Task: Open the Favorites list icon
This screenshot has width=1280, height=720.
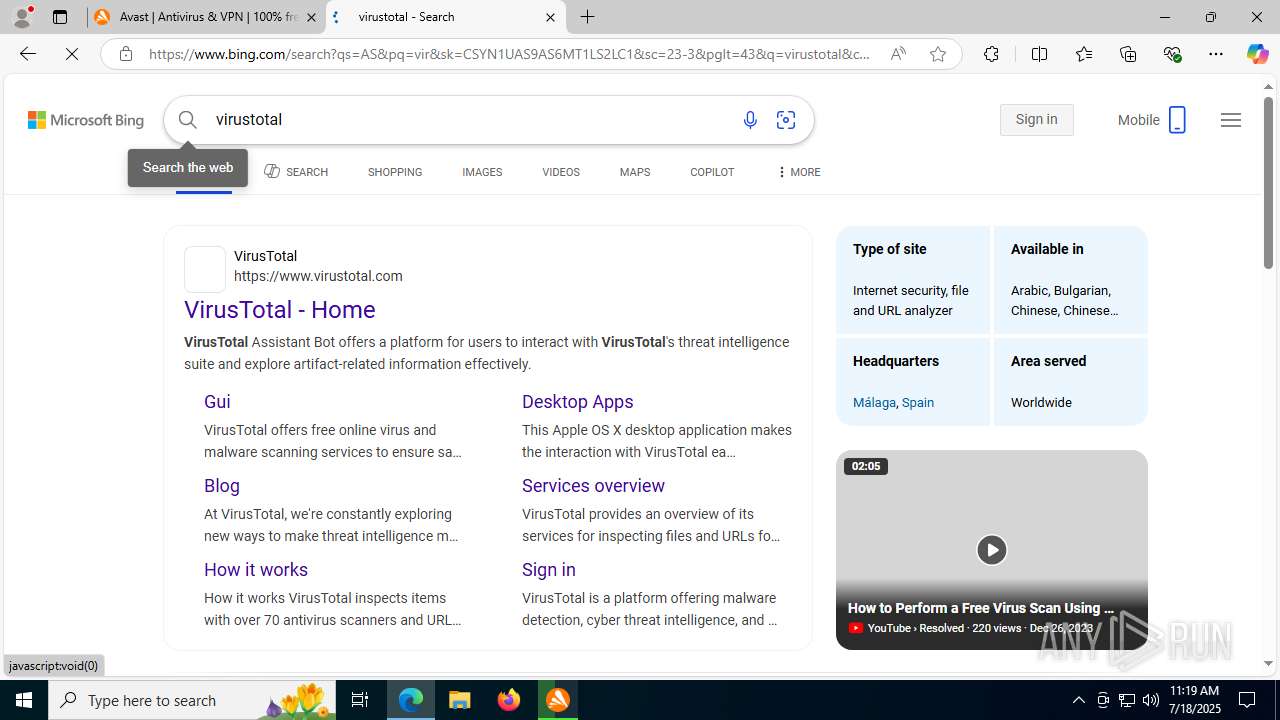Action: [1084, 54]
